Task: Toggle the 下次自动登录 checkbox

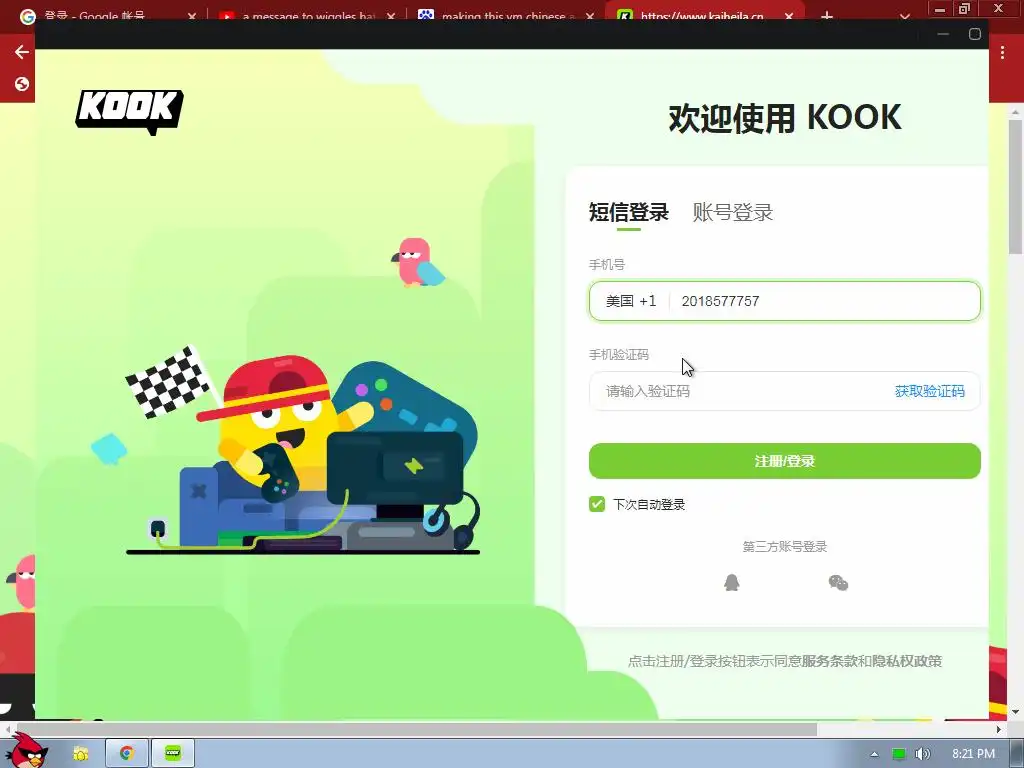Action: coord(597,504)
